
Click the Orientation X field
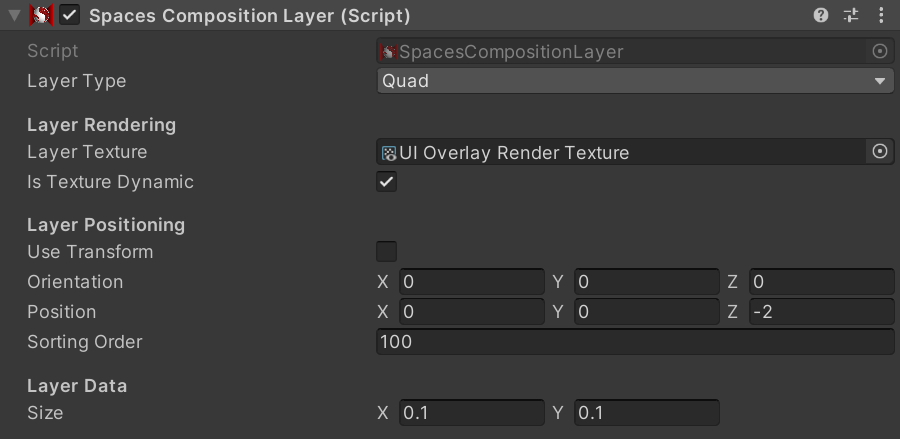(472, 282)
